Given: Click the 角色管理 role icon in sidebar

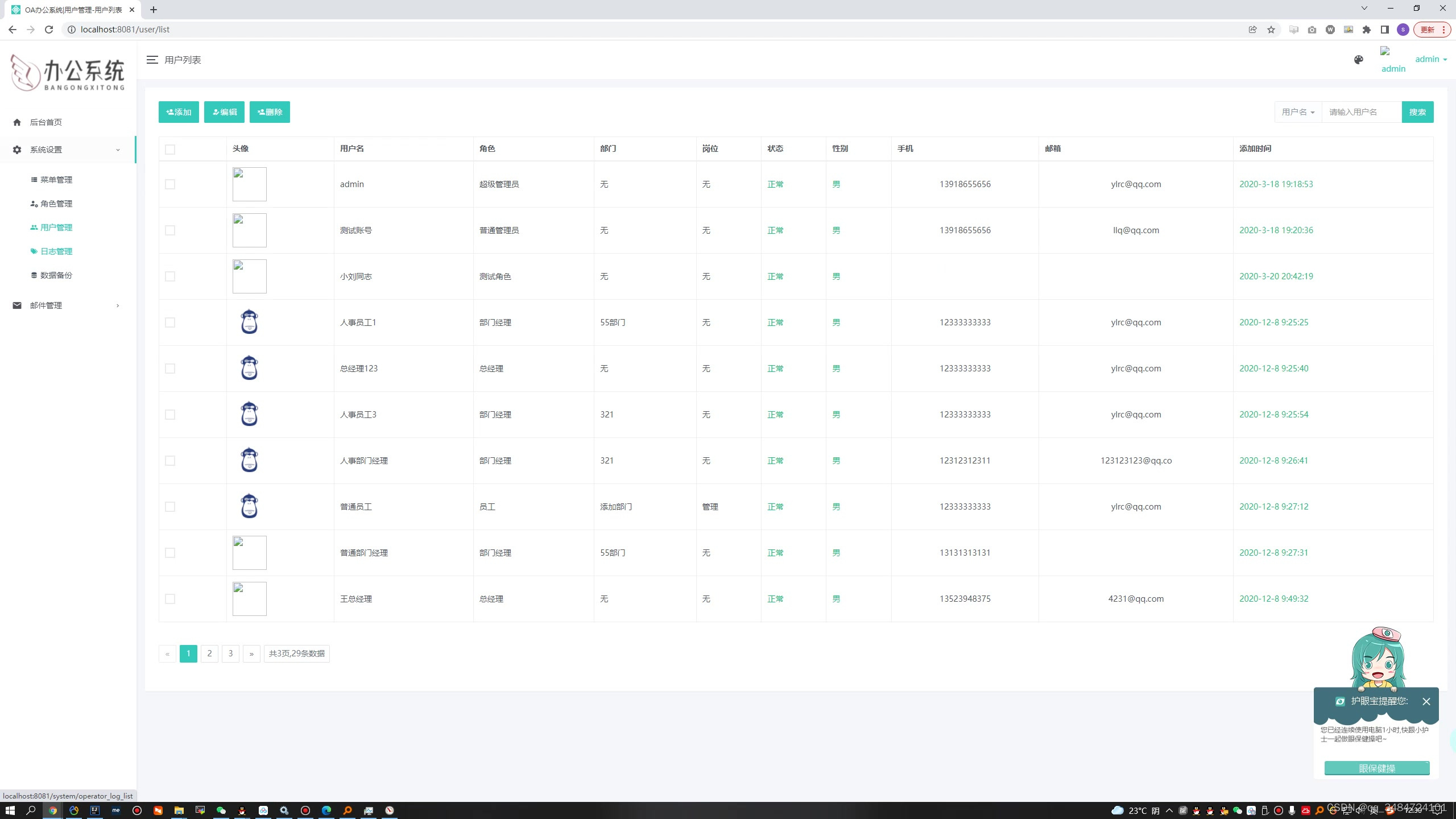Looking at the screenshot, I should [x=33, y=203].
